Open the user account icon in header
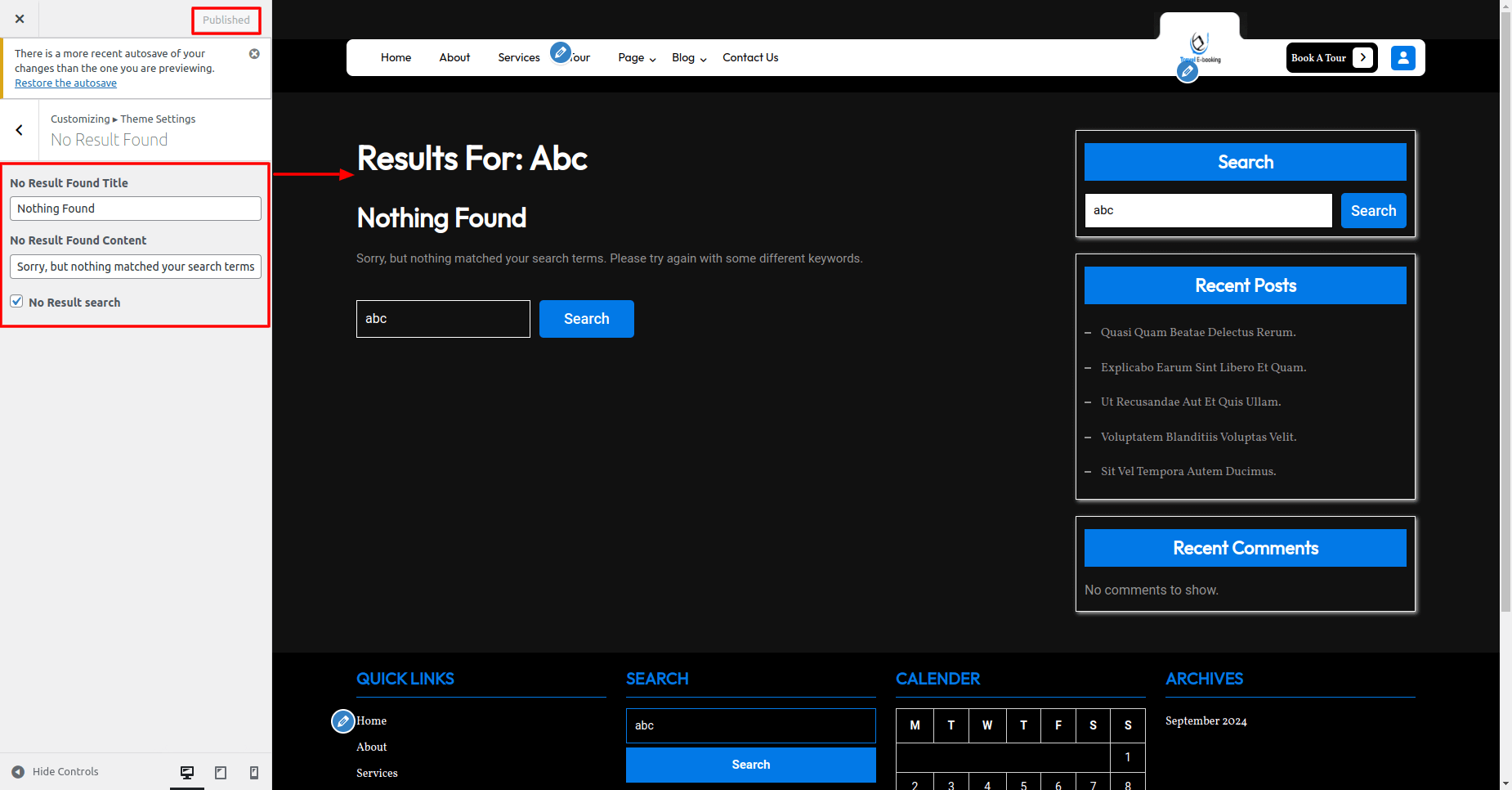 coord(1402,58)
